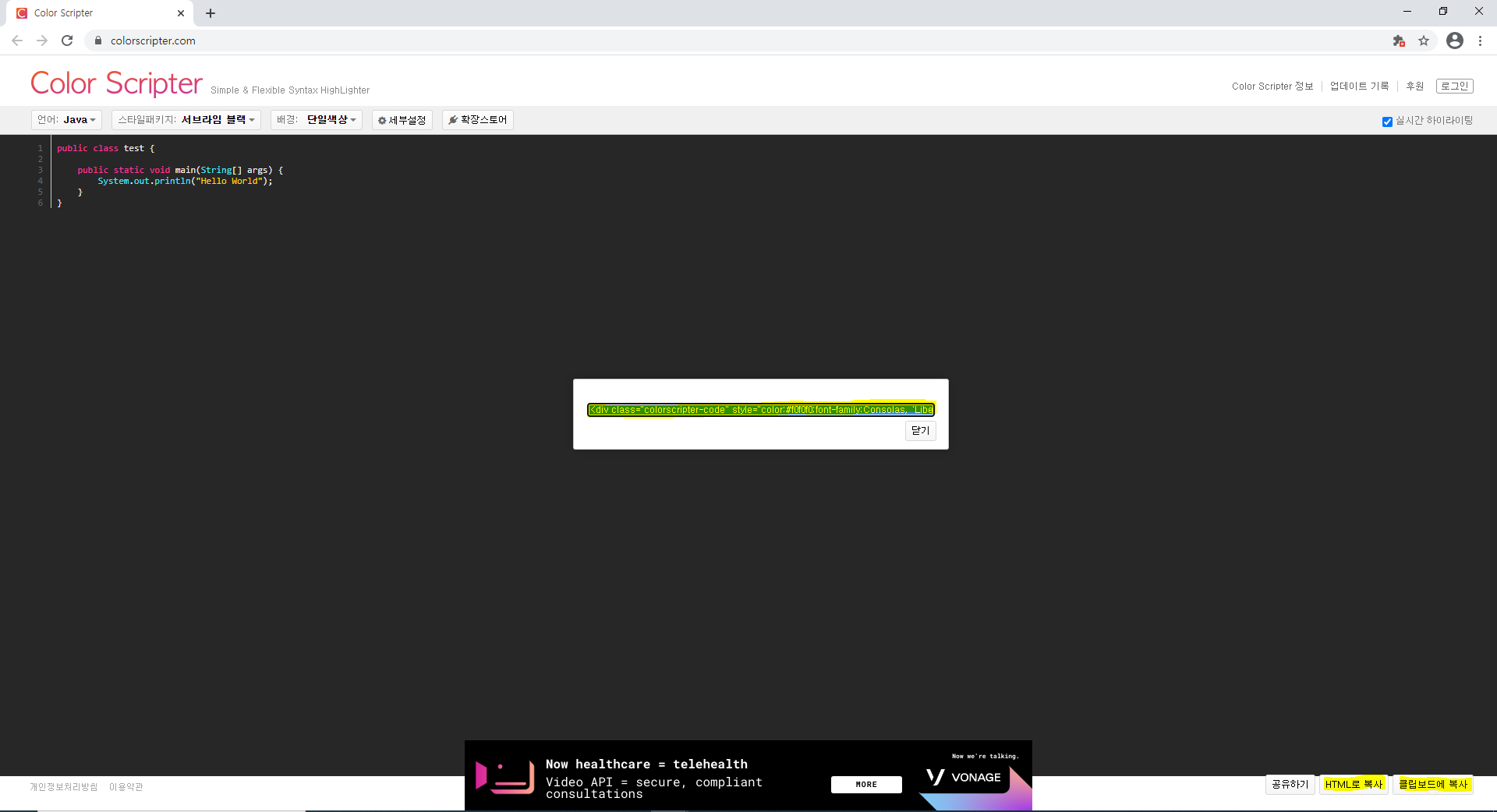Click the address bar URL colorscripter.com
Screen dimensions: 1497x812
pyautogui.click(x=153, y=41)
